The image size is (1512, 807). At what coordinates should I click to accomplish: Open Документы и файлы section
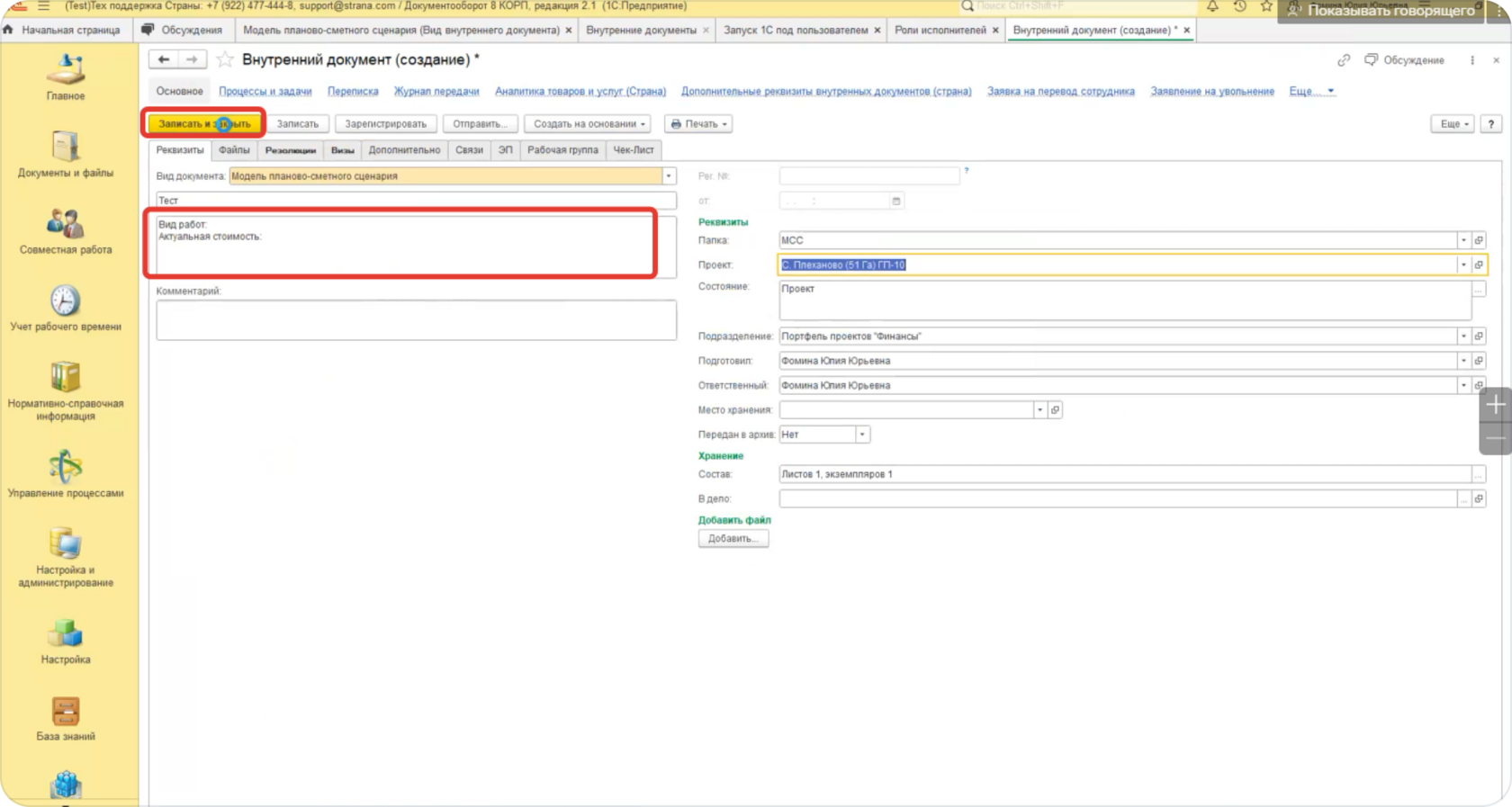pos(66,154)
